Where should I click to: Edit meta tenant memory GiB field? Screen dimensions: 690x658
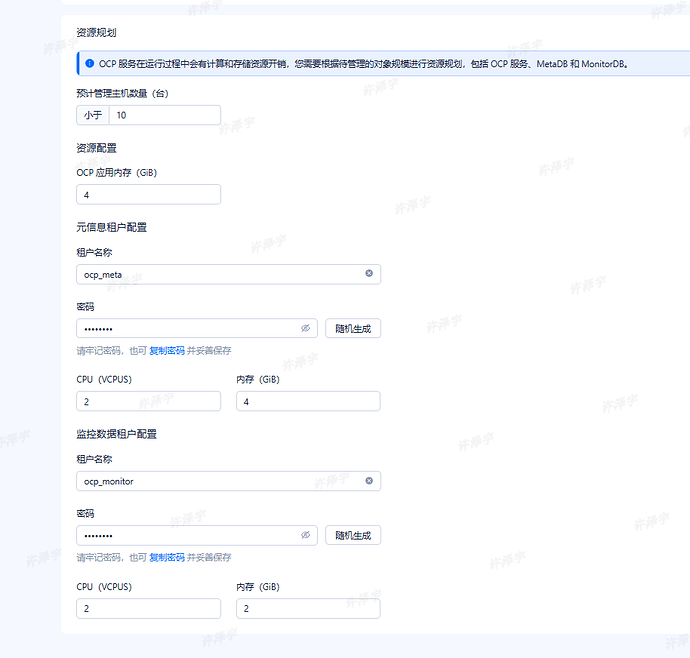click(308, 401)
